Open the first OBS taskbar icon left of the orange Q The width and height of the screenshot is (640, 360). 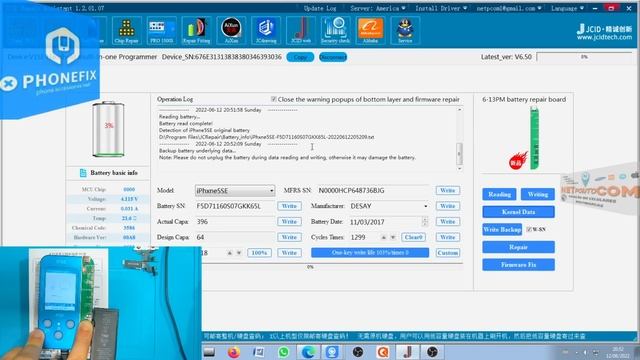coord(358,352)
